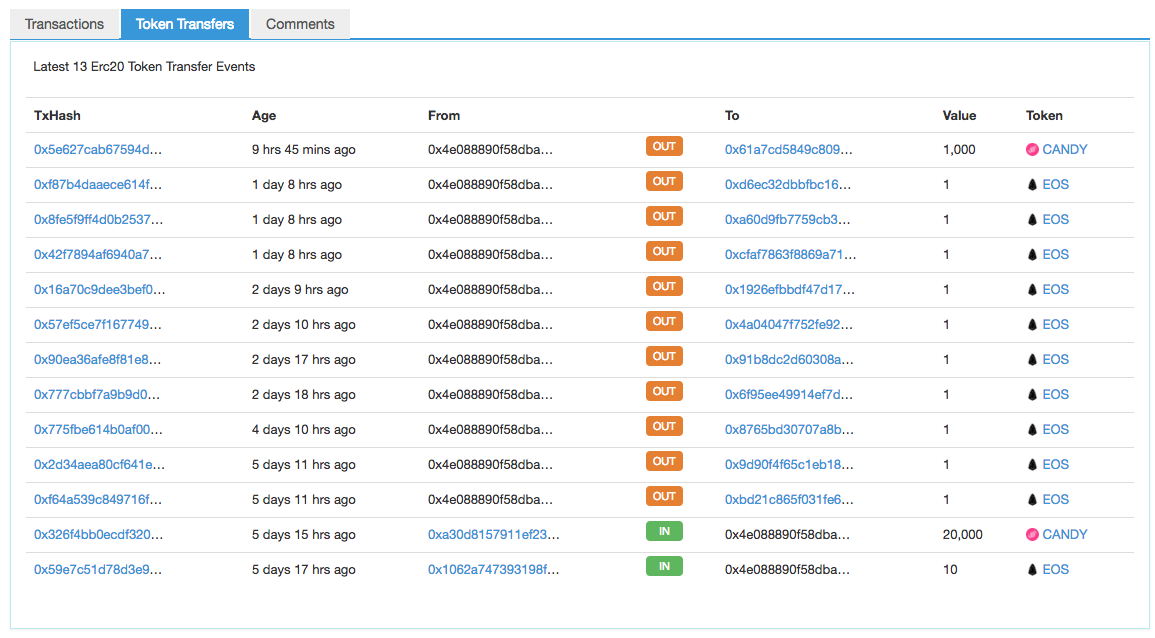
Task: Open transaction 0x8fe5f9ff4d0b2537…
Action: coord(99,220)
